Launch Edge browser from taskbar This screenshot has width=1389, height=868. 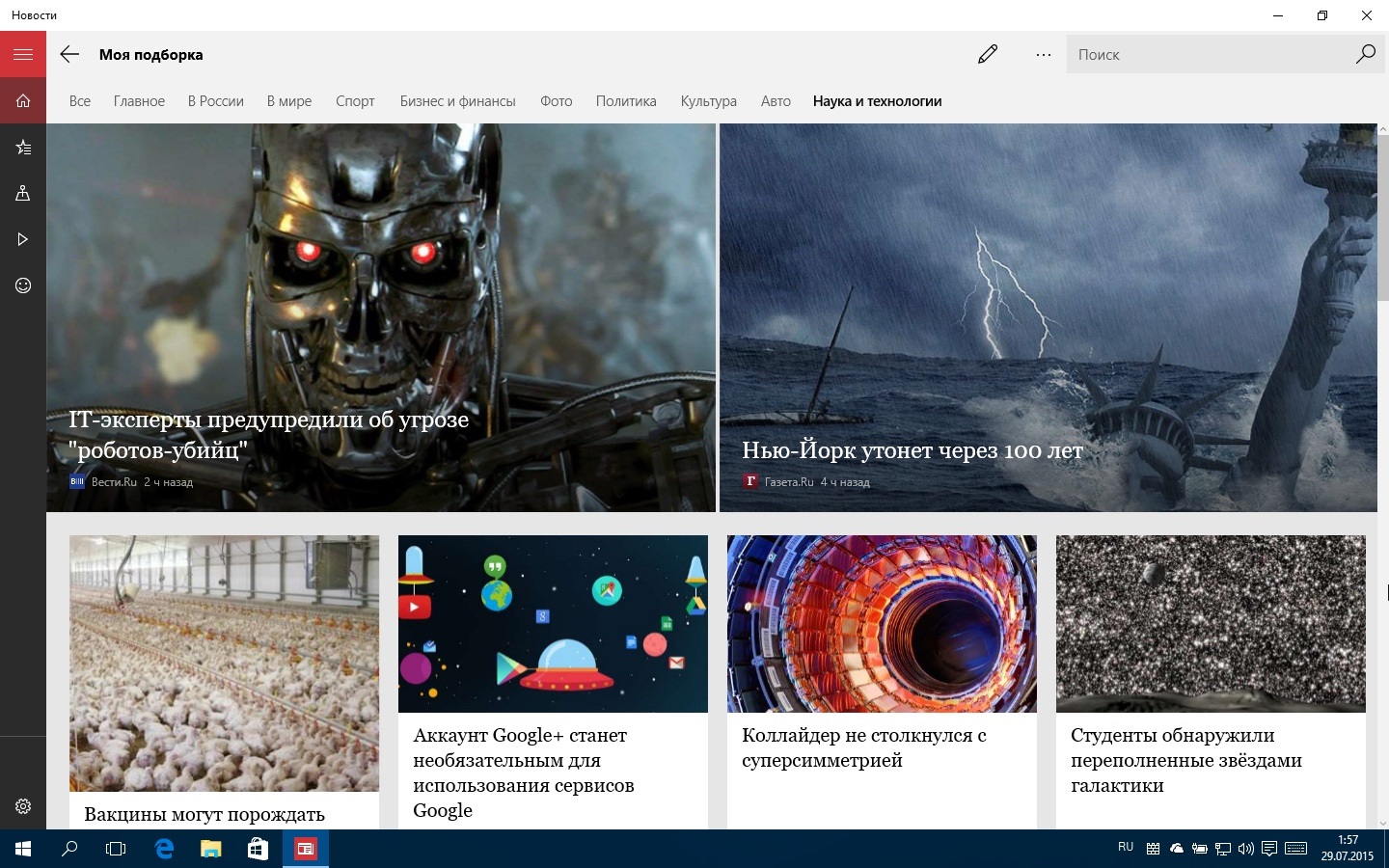coord(164,849)
